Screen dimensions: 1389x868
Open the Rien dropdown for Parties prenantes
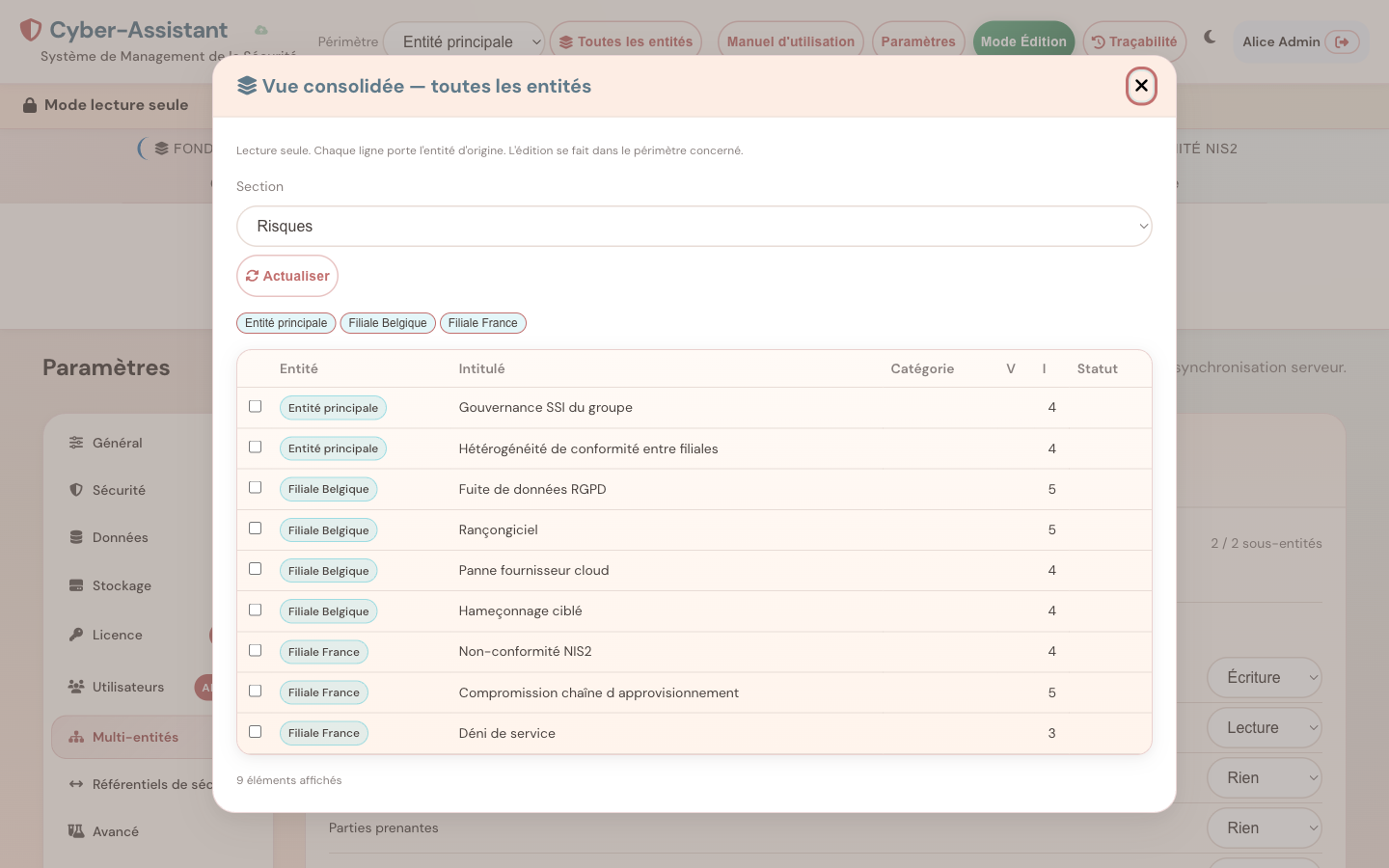click(x=1264, y=828)
